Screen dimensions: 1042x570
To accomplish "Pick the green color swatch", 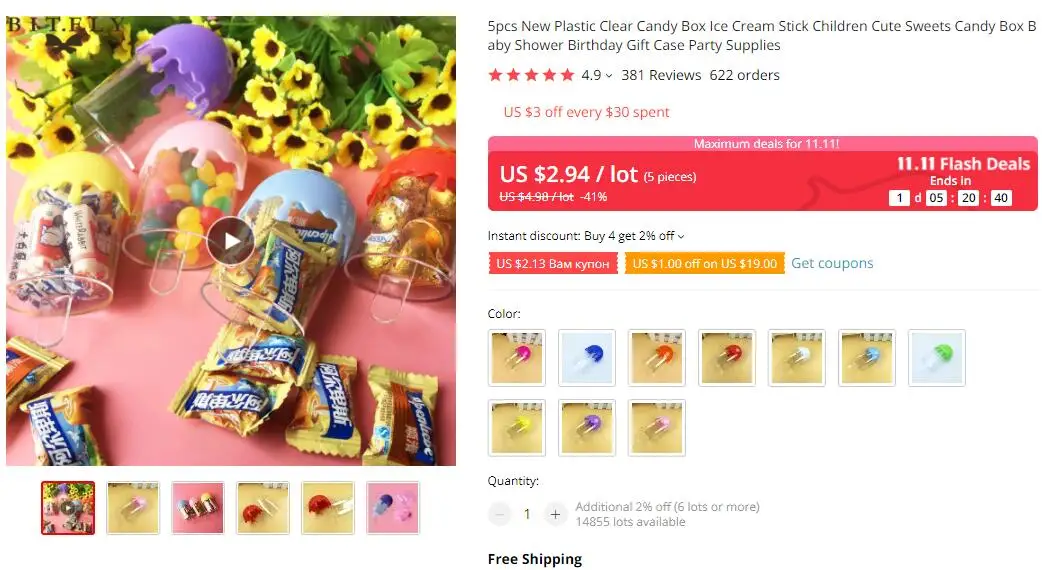I will 936,357.
